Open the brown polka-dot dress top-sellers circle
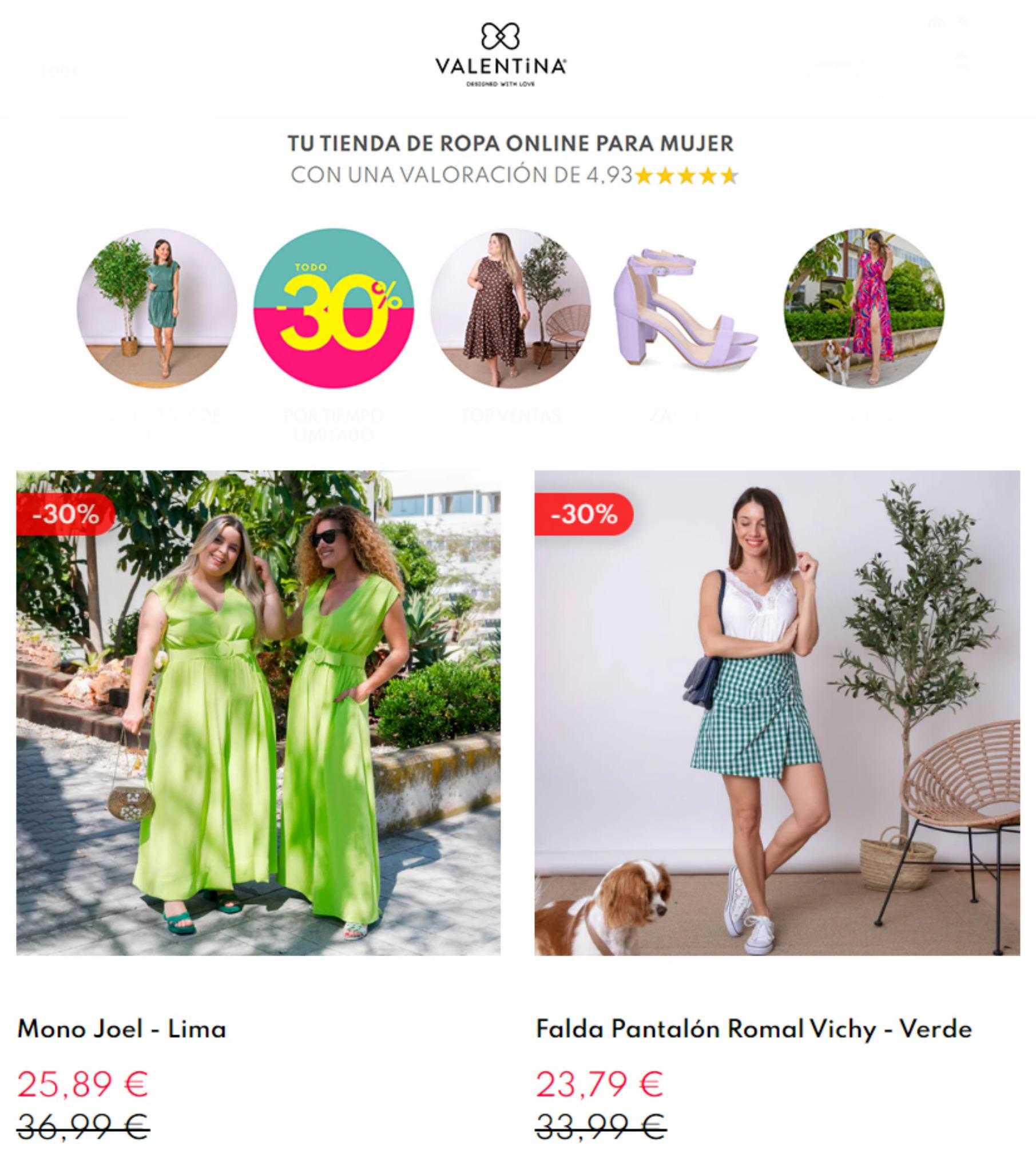1036x1166 pixels. (x=510, y=308)
